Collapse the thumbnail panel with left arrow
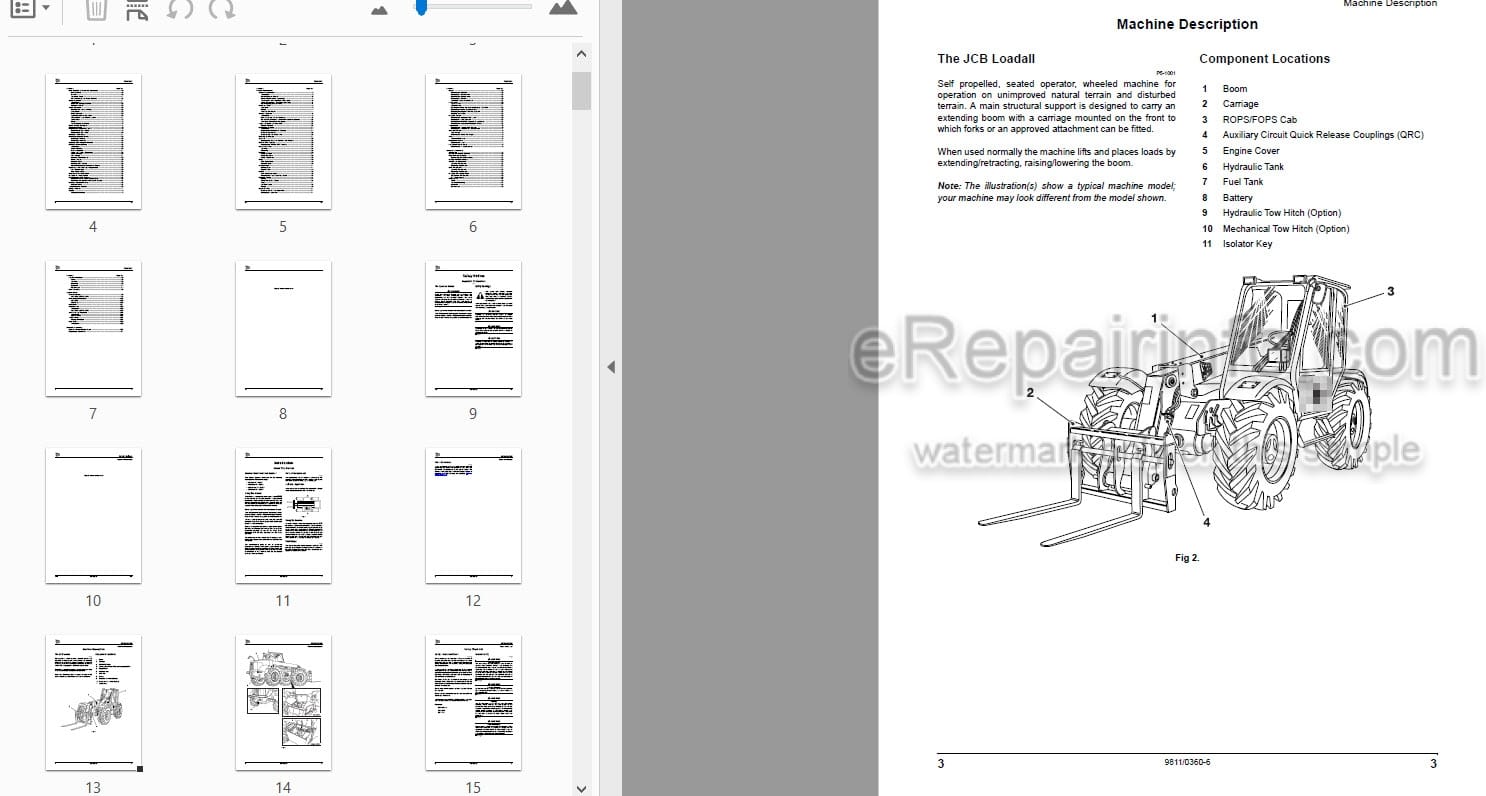 click(610, 367)
